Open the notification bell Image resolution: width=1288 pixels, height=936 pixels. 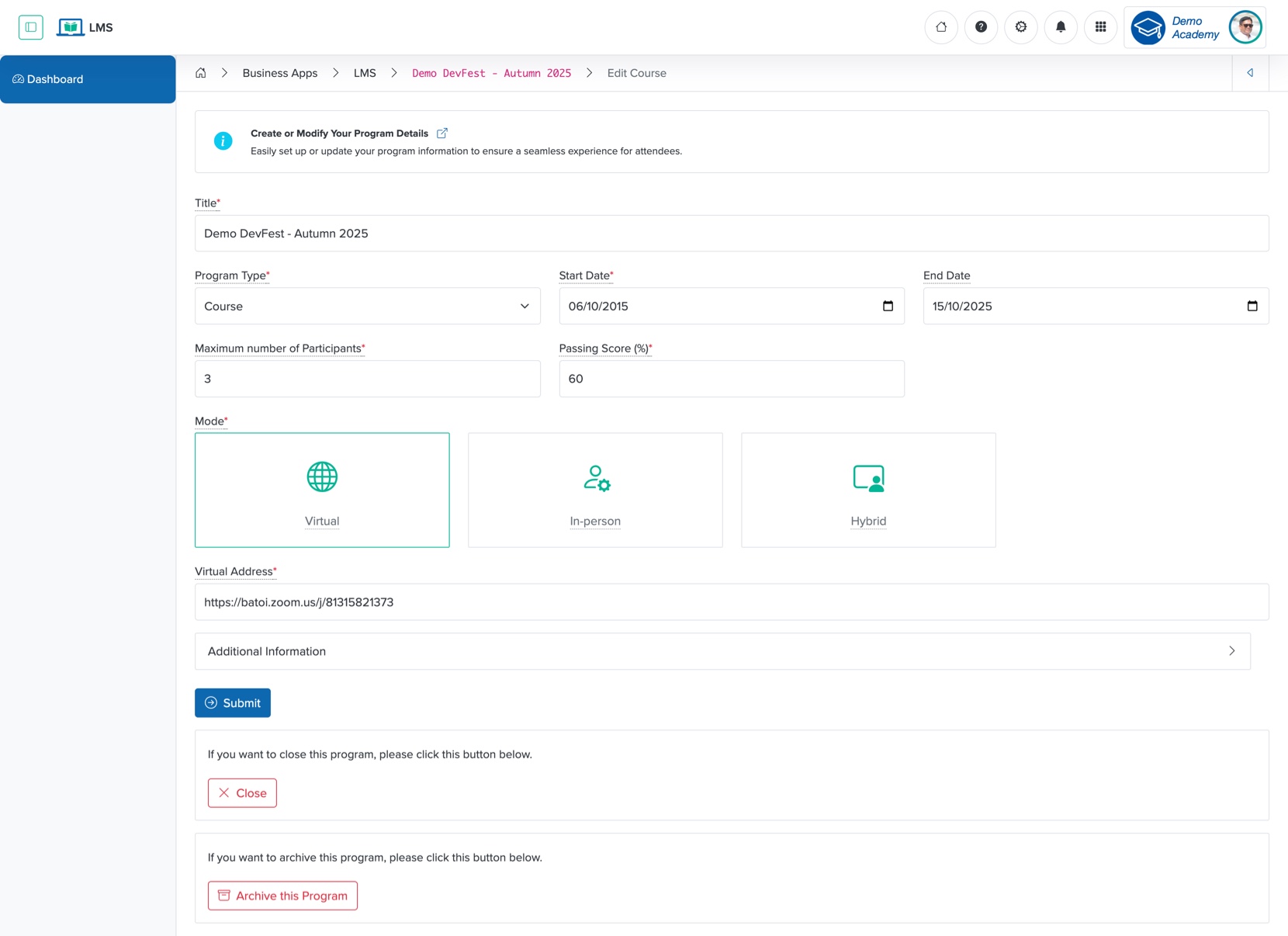click(1061, 27)
